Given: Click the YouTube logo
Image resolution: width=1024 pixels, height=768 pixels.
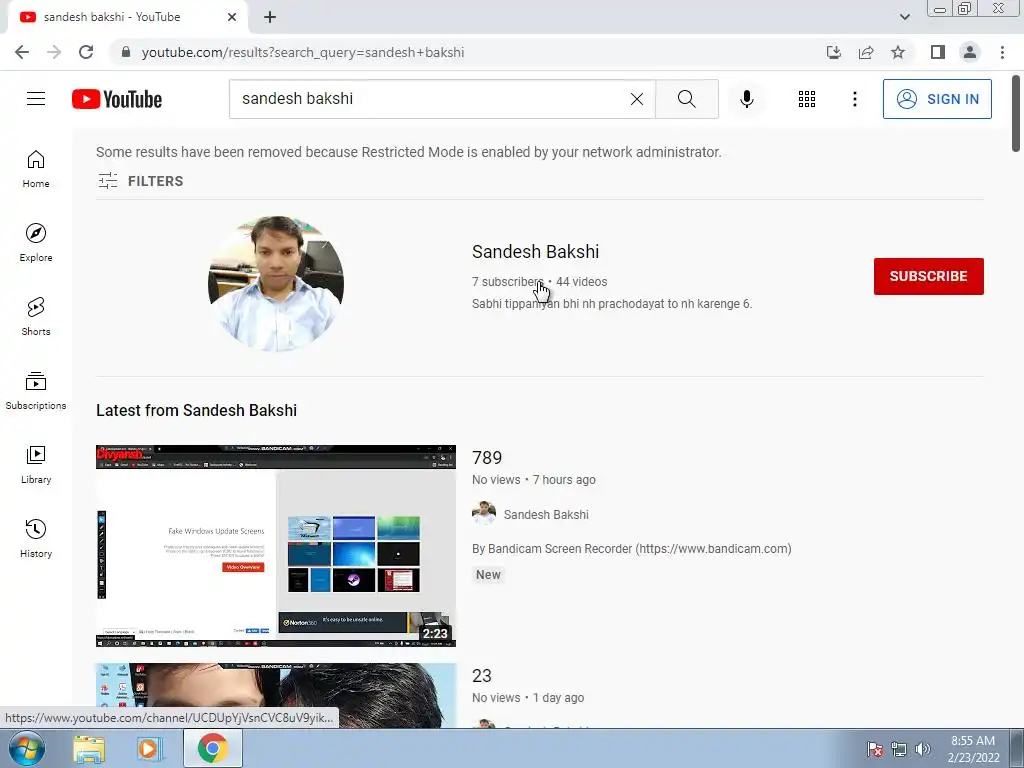Looking at the screenshot, I should coord(117,99).
